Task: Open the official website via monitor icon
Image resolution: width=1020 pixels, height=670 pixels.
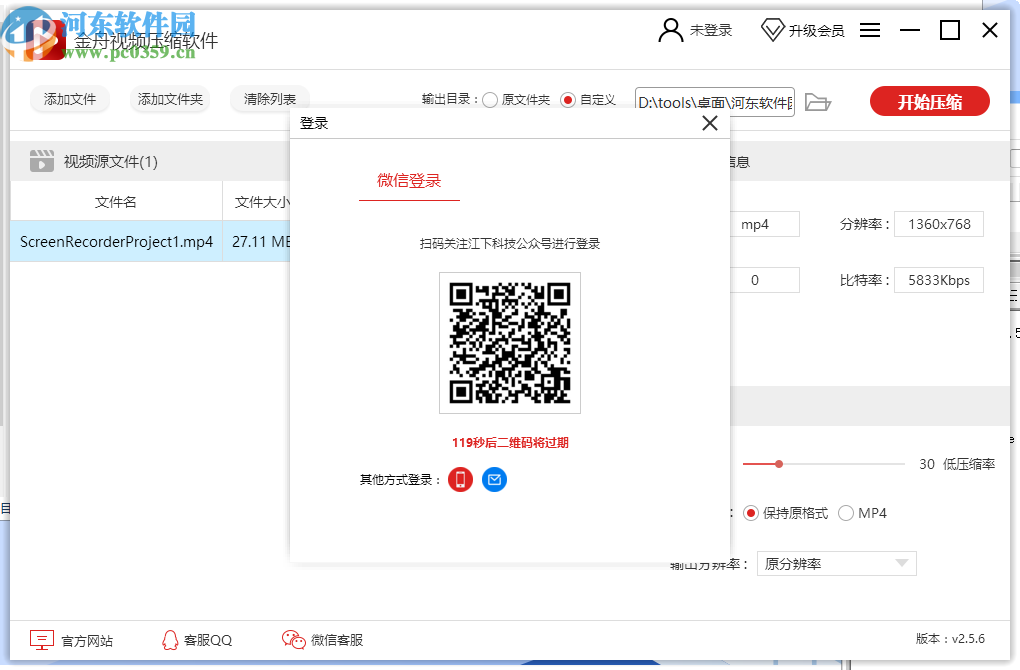Action: [x=41, y=639]
